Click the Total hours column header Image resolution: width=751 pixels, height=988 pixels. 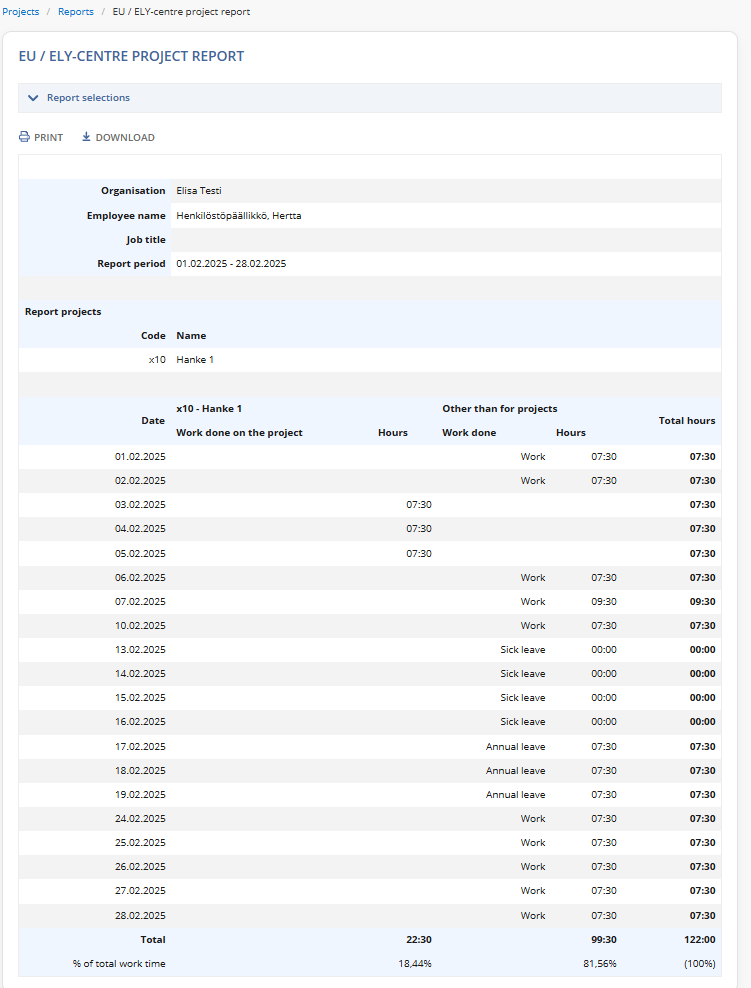(687, 420)
